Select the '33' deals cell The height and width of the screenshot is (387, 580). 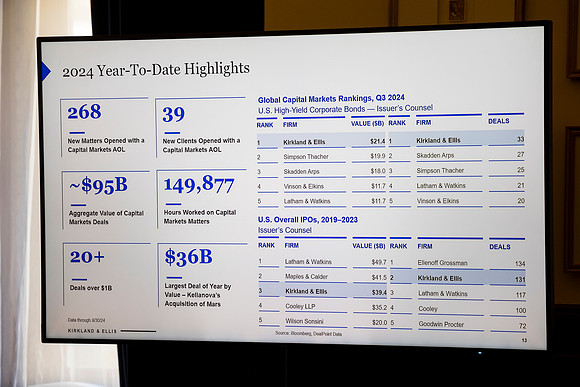(x=520, y=139)
